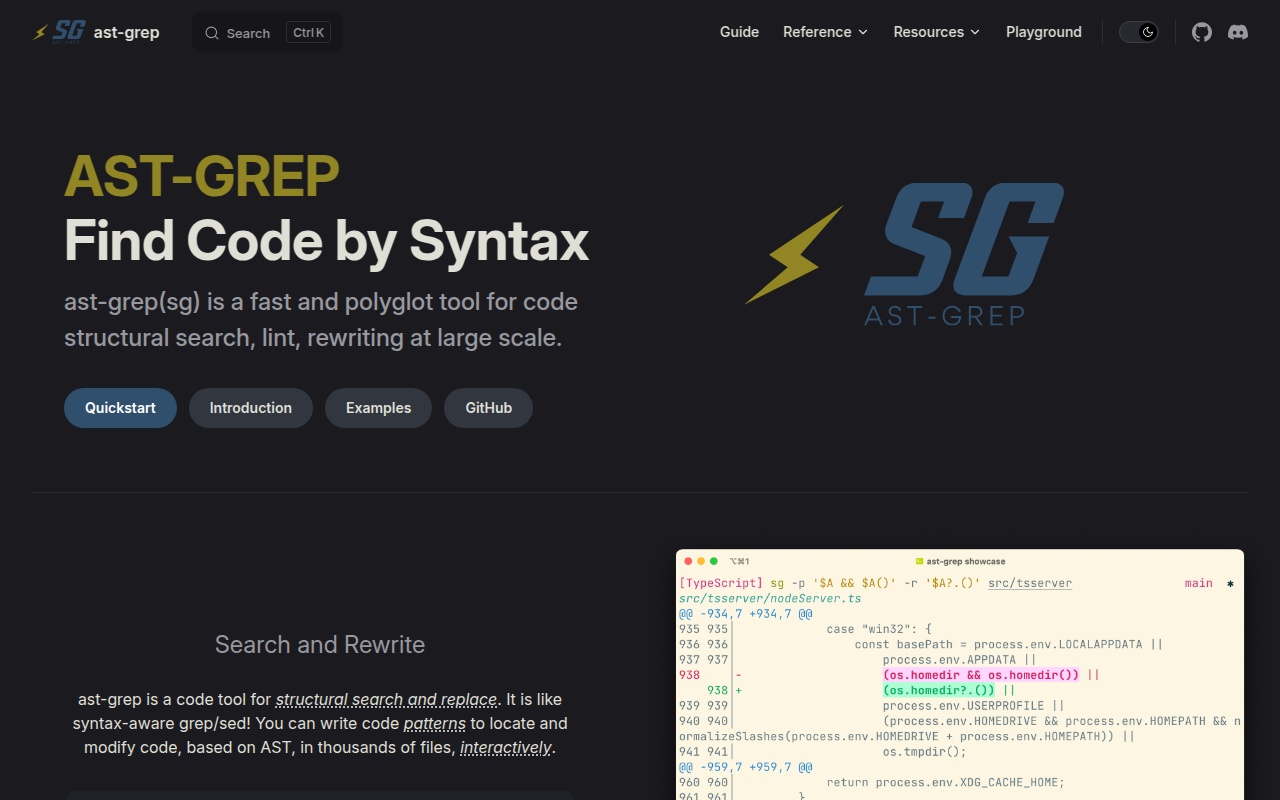Follow the 'structural search and replace' link
Screen dimensions: 1280x800
(x=386, y=699)
